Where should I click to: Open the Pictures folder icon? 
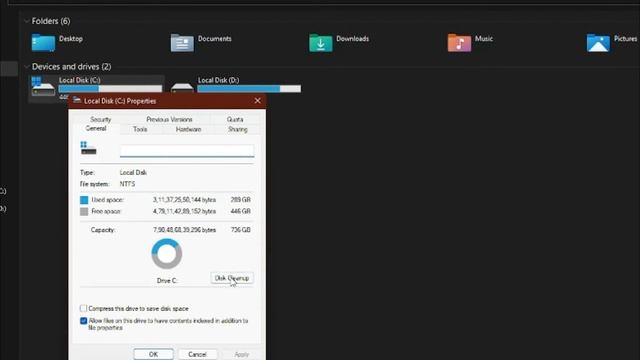[x=598, y=43]
